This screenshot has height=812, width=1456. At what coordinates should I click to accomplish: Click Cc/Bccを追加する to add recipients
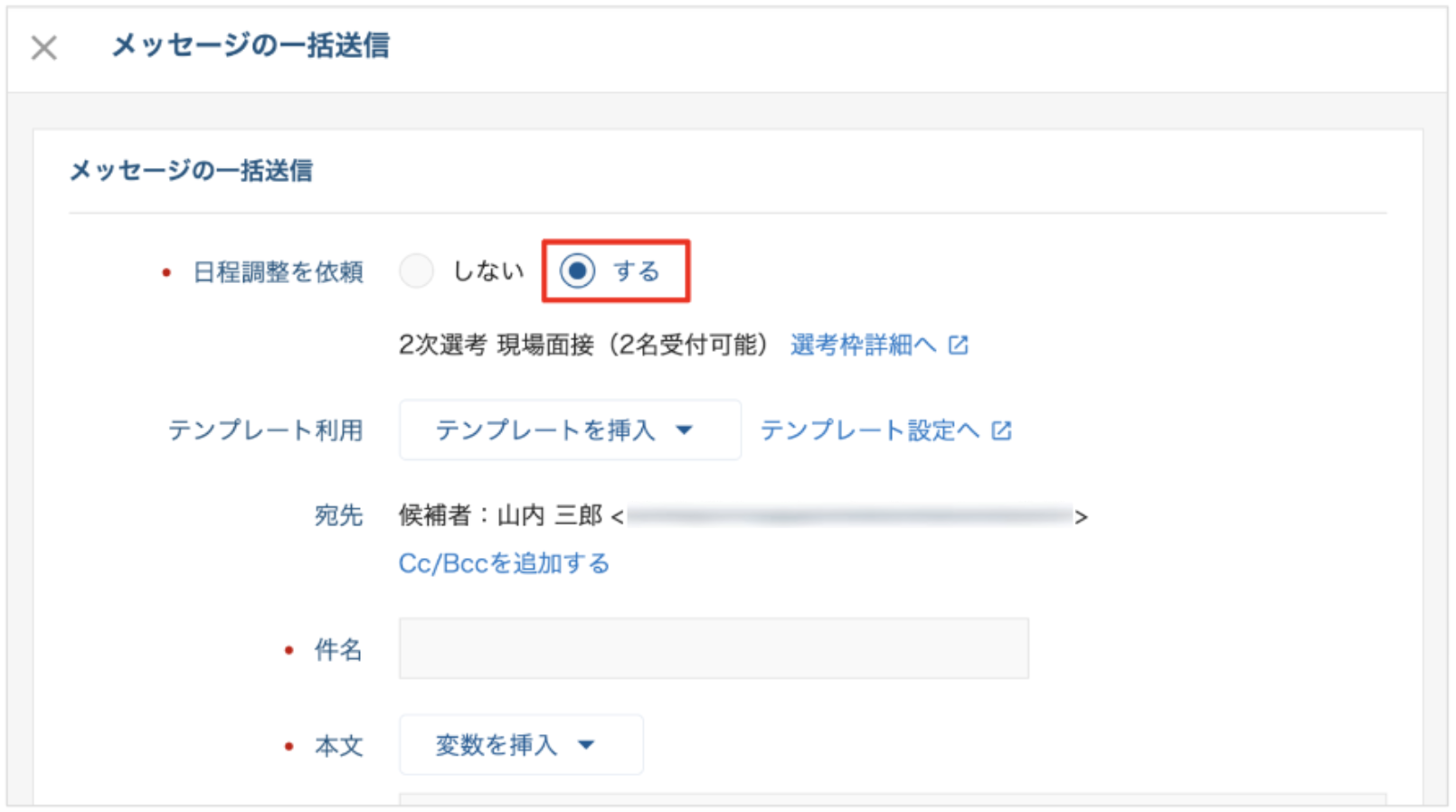[504, 563]
